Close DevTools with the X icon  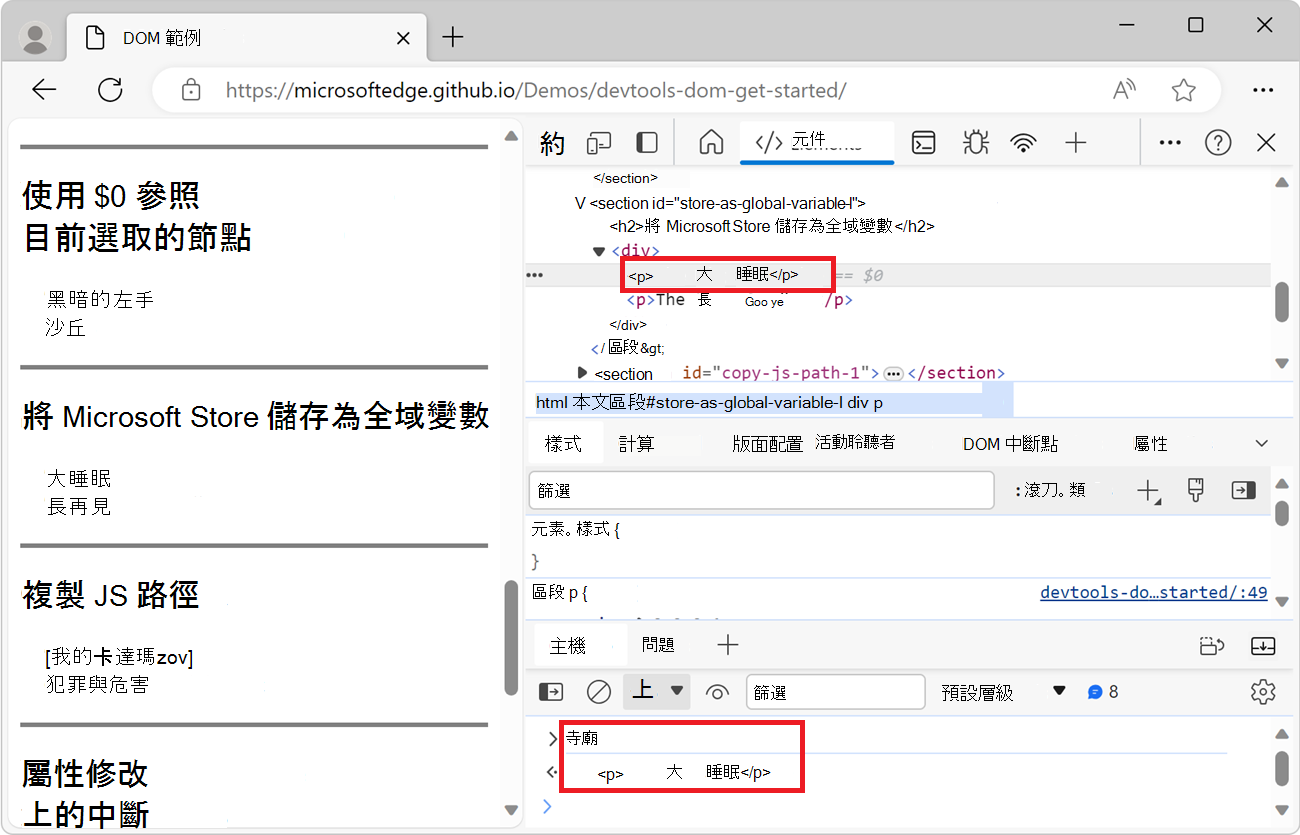[1266, 143]
